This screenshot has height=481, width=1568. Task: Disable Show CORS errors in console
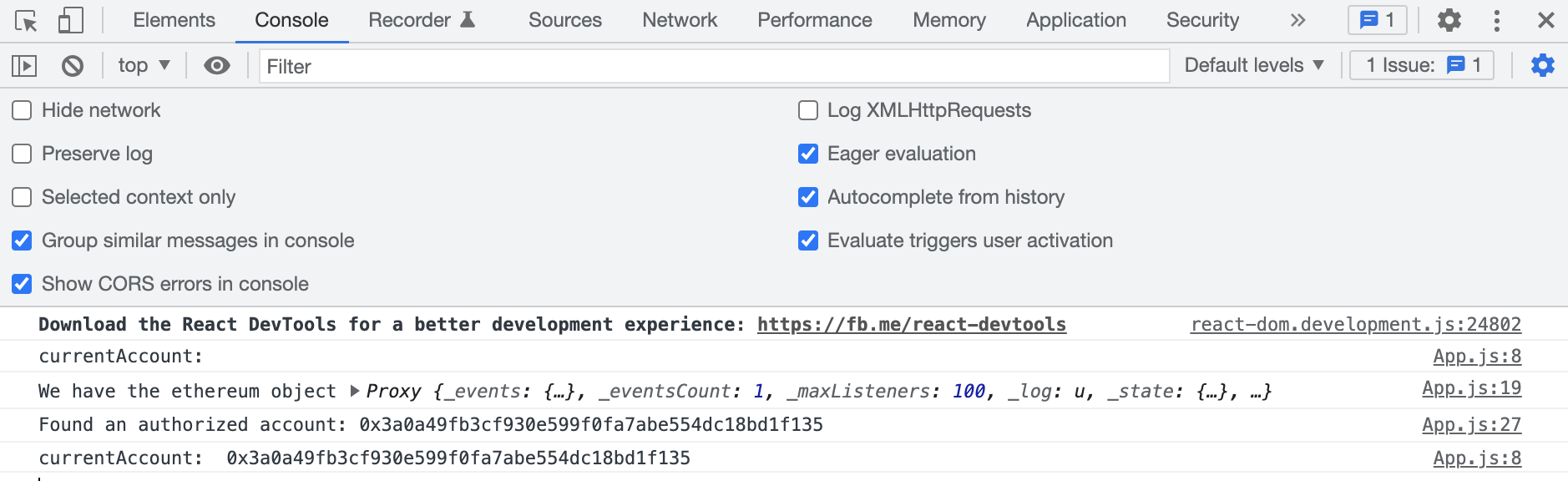tap(22, 284)
